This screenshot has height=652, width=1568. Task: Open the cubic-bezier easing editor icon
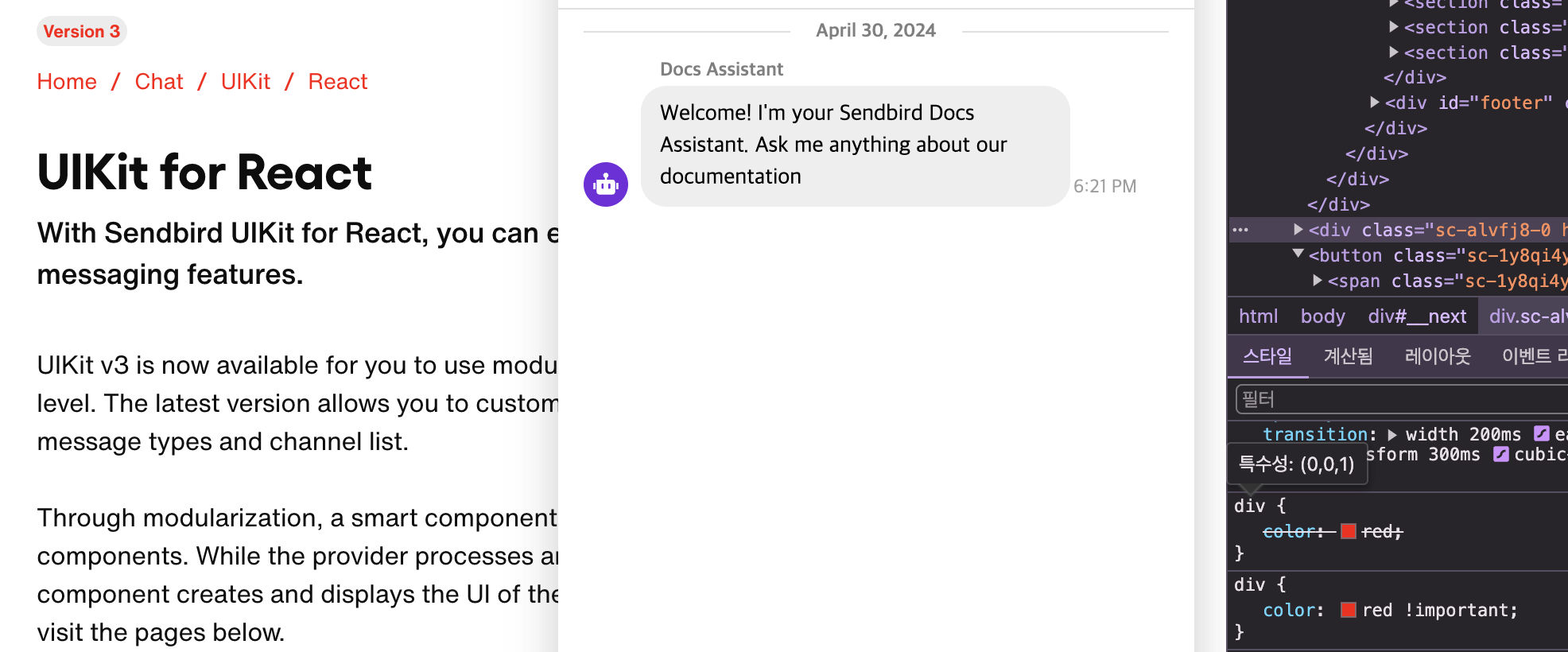(x=1500, y=455)
